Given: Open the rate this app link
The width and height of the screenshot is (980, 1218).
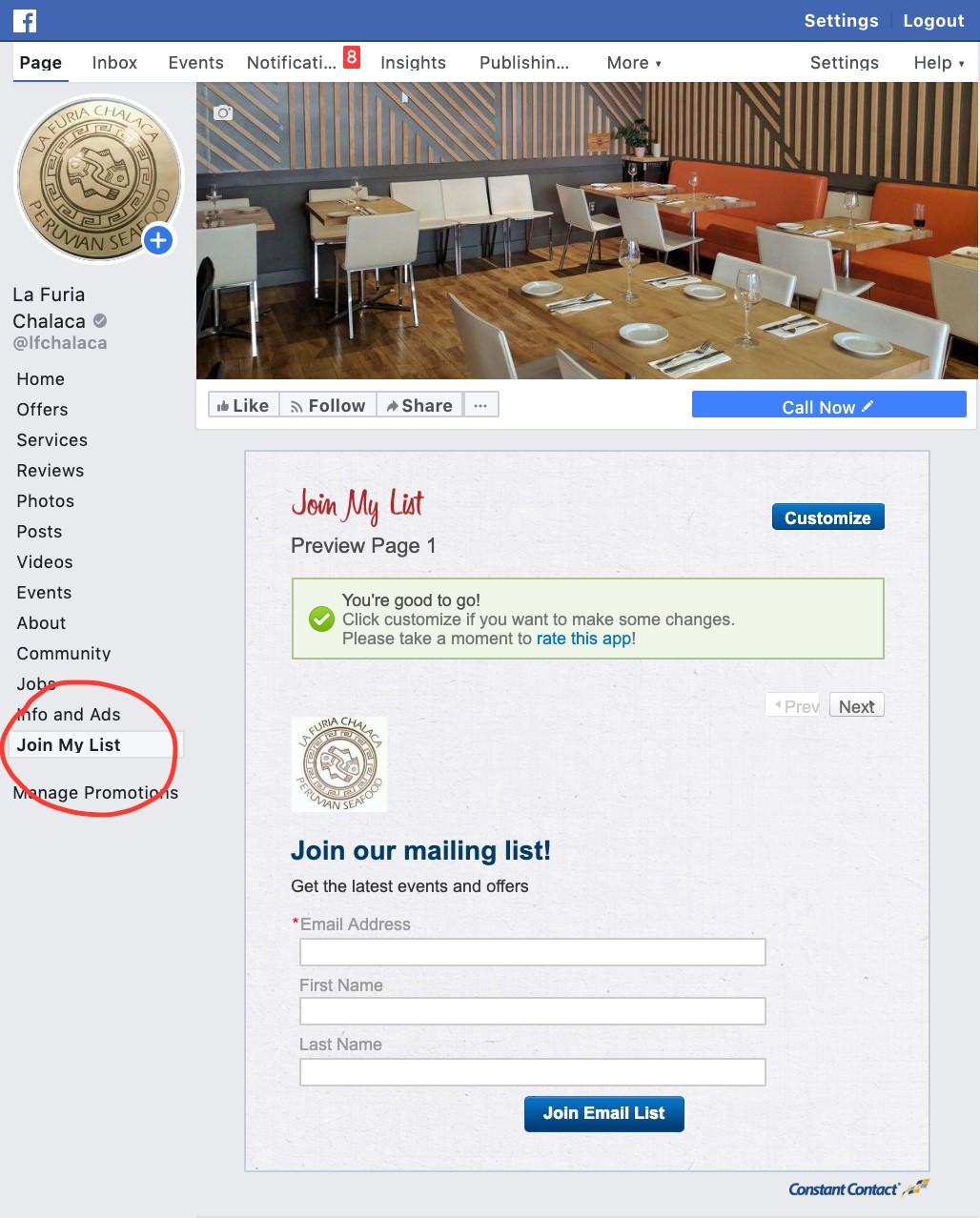Looking at the screenshot, I should [583, 639].
